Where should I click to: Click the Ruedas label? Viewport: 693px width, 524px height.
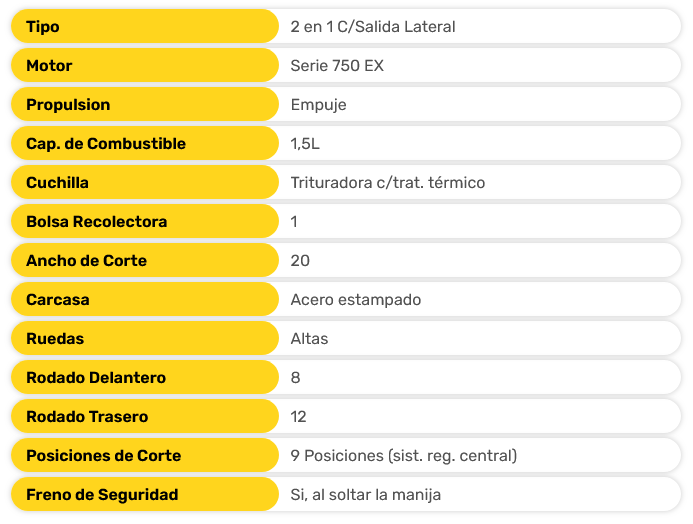[55, 339]
